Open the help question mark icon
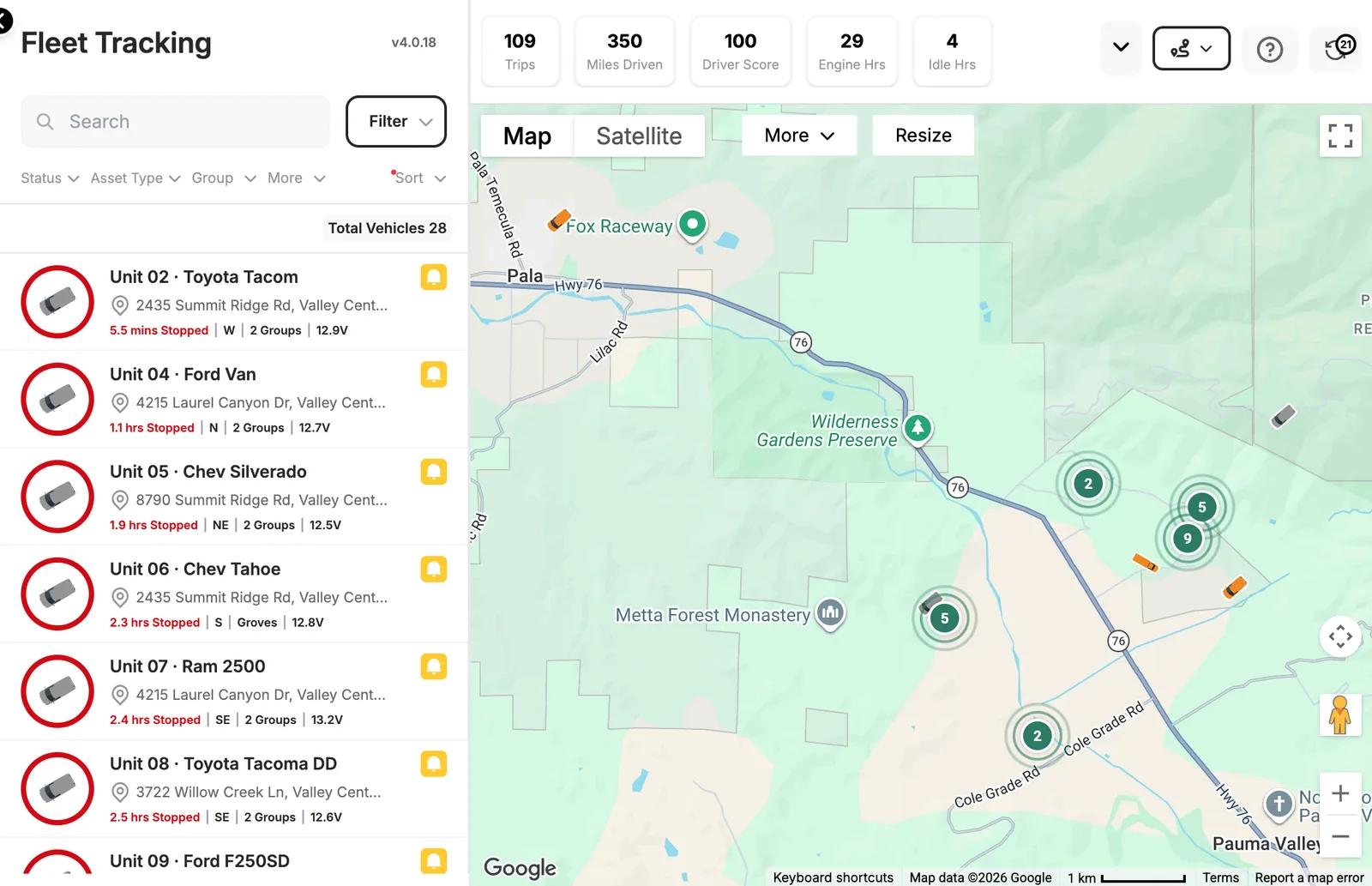 (1269, 50)
